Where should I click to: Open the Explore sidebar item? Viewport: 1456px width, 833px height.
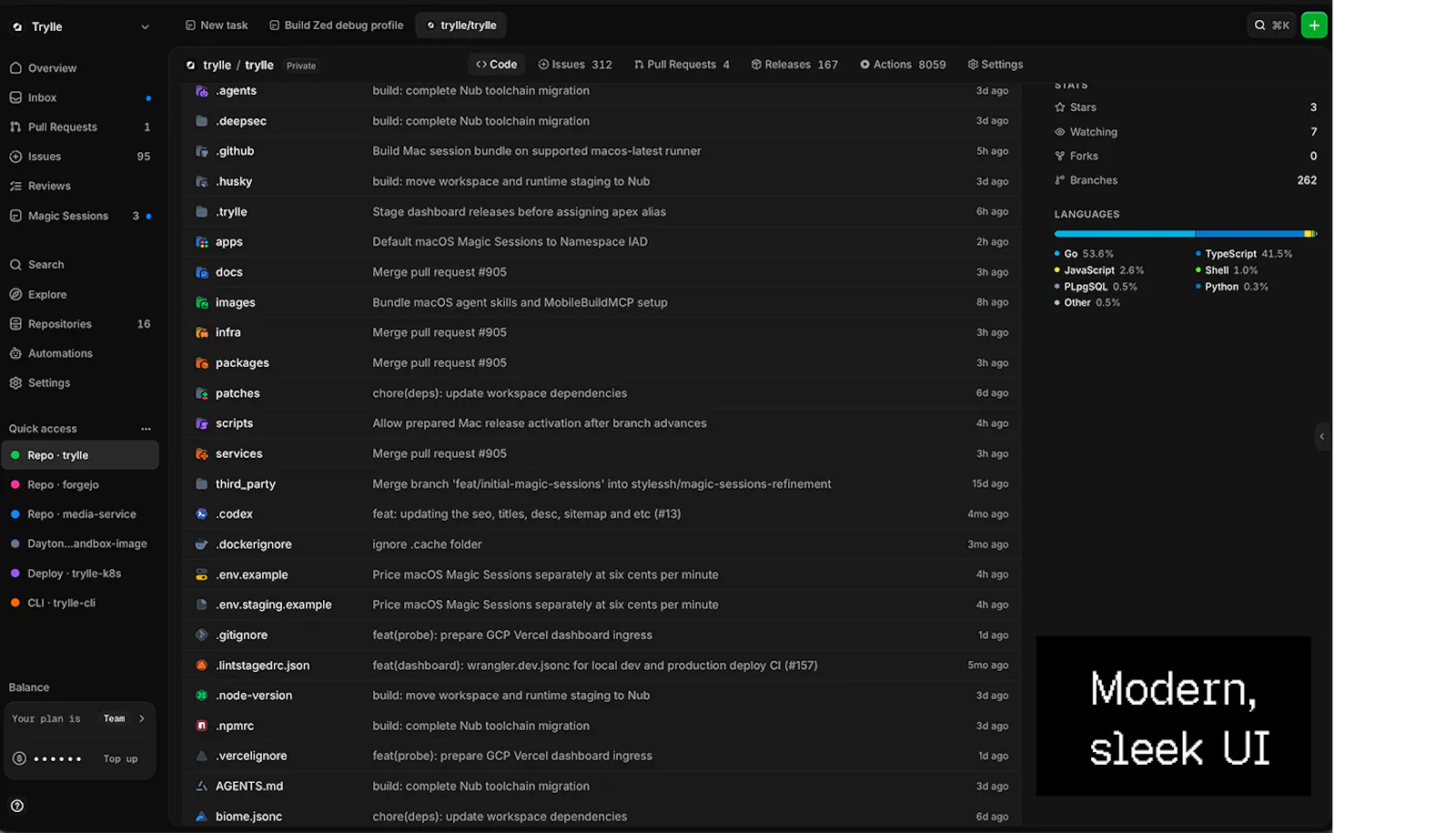point(80,295)
